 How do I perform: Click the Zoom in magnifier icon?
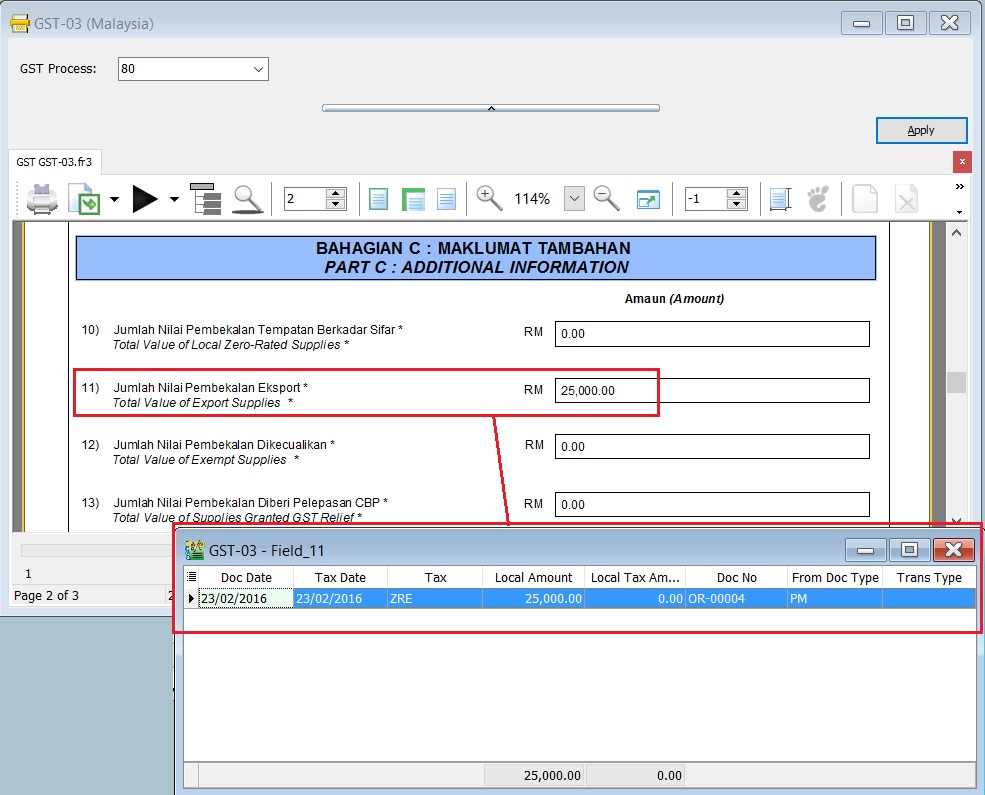point(489,198)
